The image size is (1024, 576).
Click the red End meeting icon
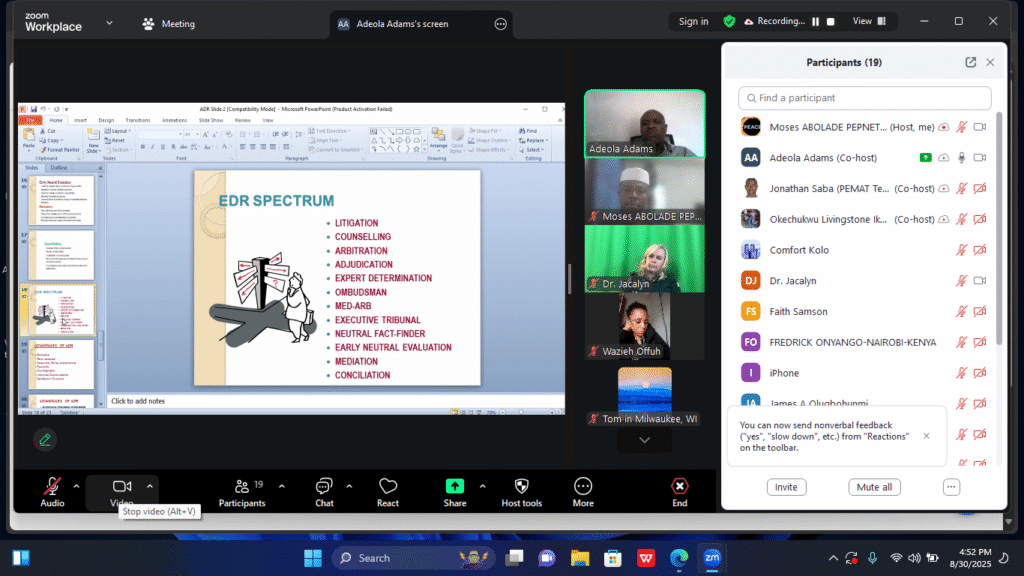click(680, 487)
